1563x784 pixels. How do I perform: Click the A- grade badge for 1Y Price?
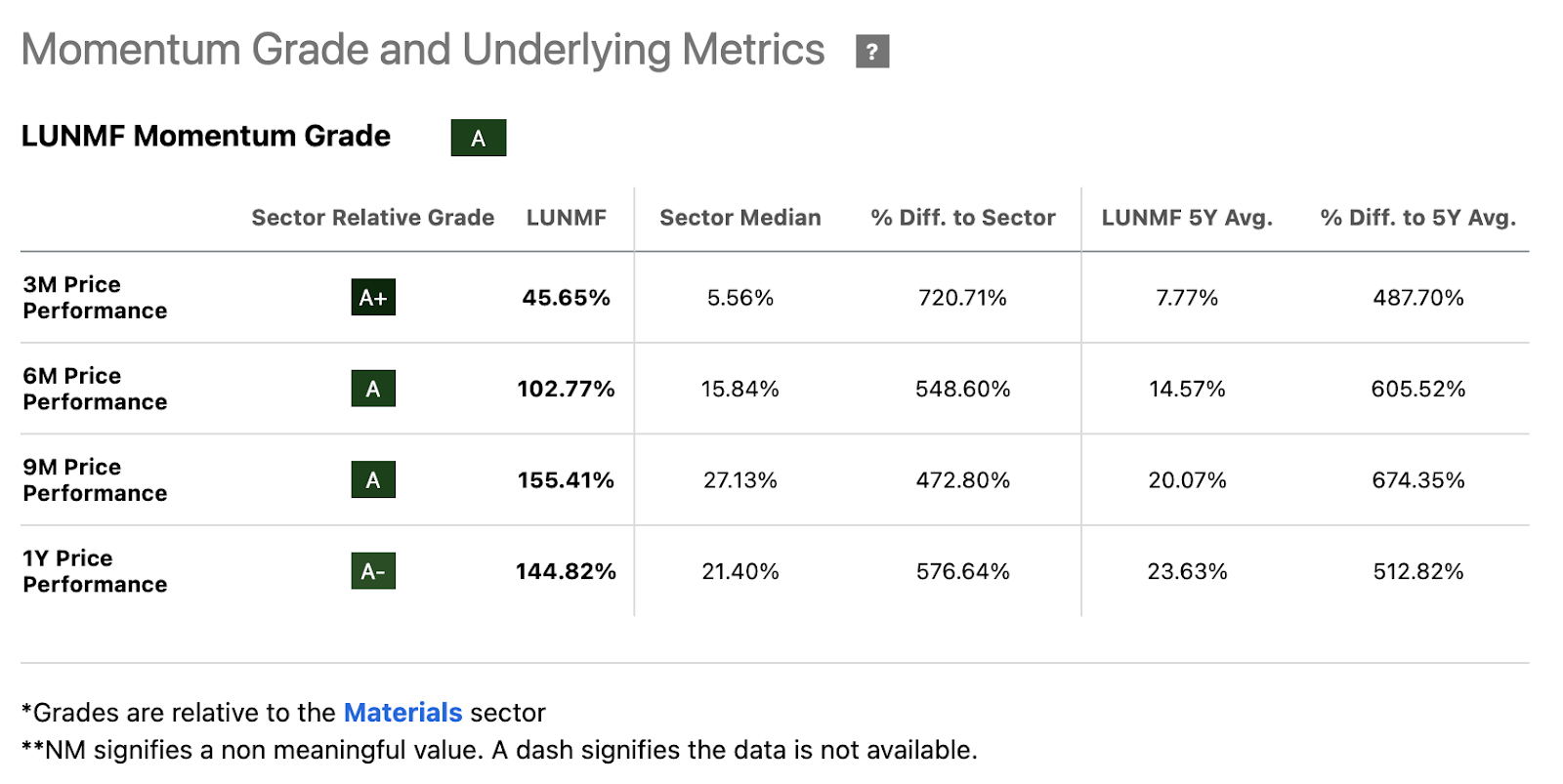tap(373, 571)
